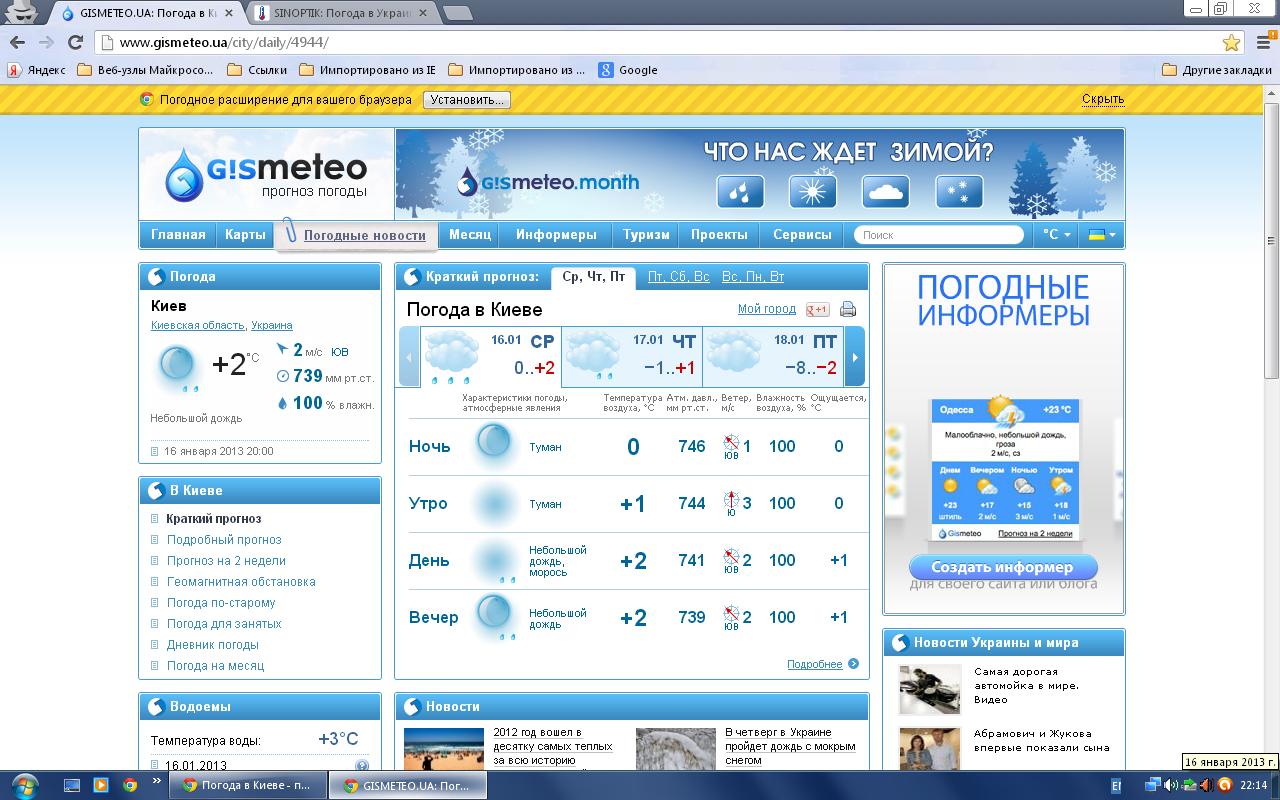Click the snowflakes winter forecast icon

pos(959,191)
